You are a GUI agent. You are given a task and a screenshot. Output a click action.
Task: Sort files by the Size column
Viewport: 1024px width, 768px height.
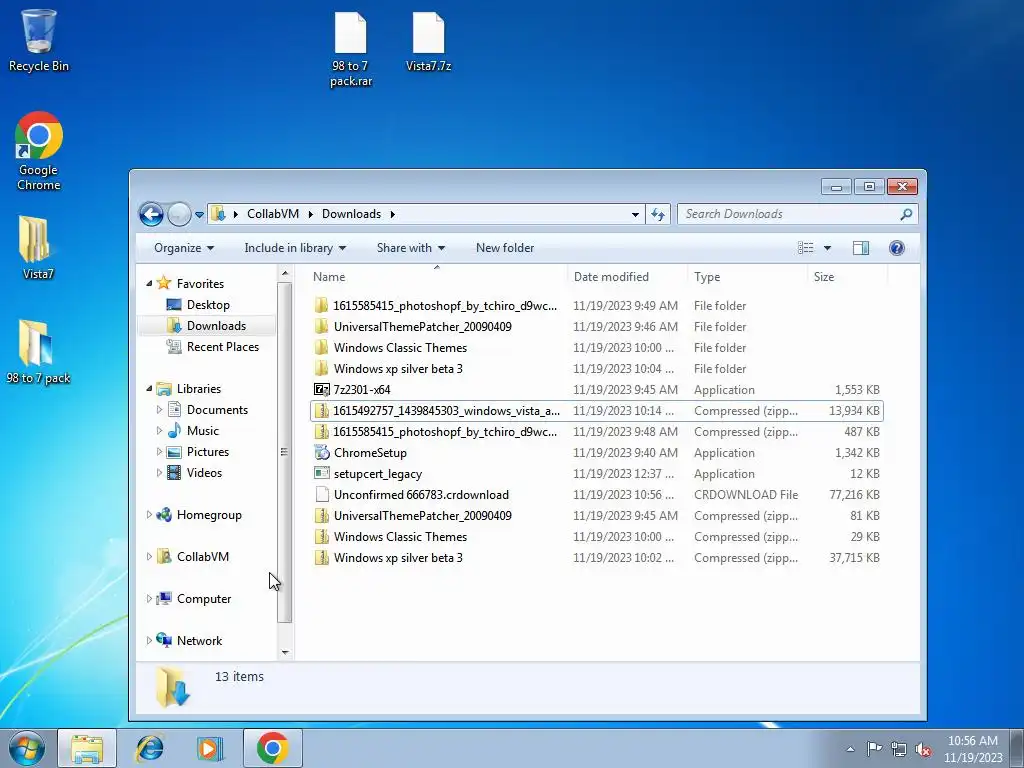(x=848, y=277)
